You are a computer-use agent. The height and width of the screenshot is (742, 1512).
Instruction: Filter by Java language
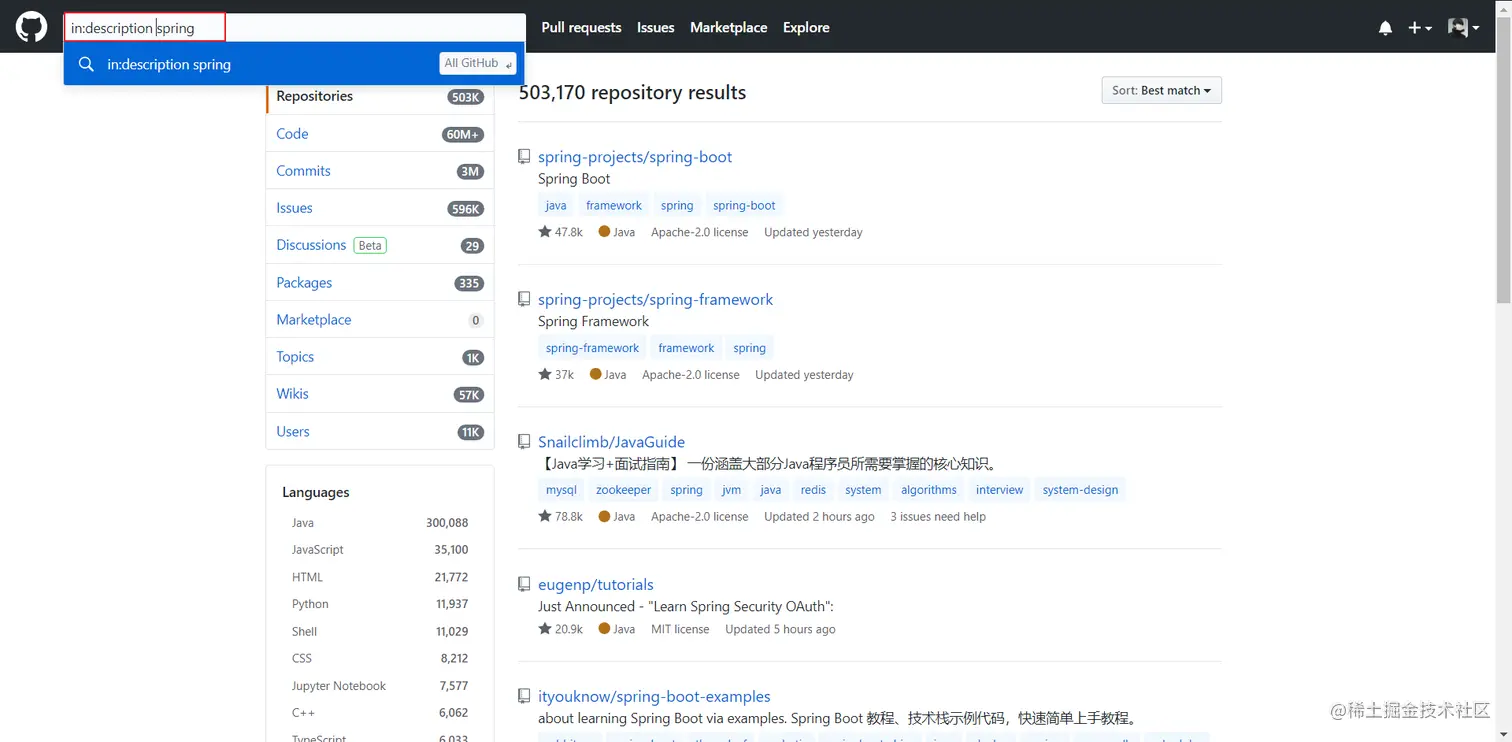tap(380, 523)
